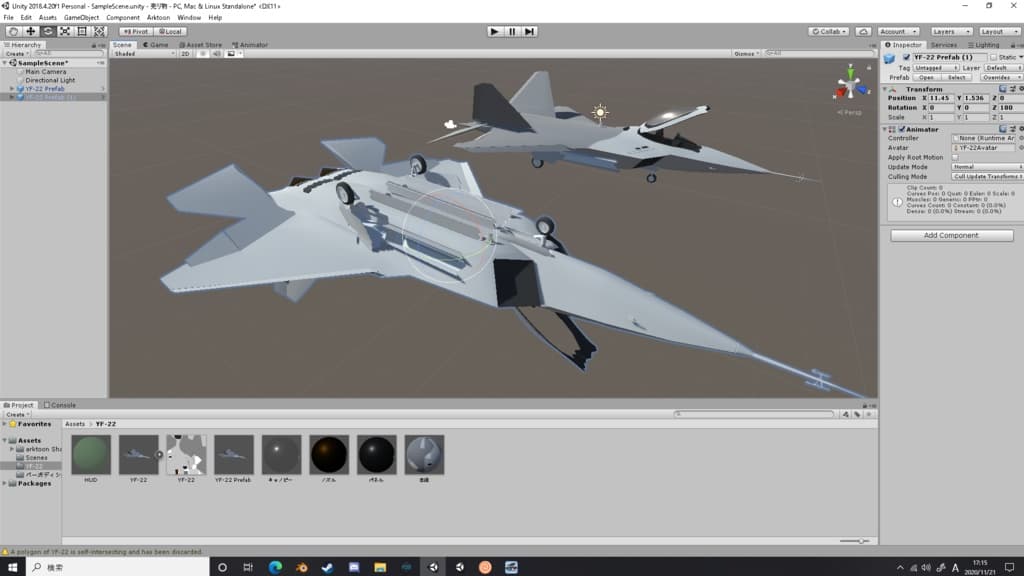Enable the Apply Root Motion checkbox
This screenshot has width=1024, height=576.
[955, 157]
